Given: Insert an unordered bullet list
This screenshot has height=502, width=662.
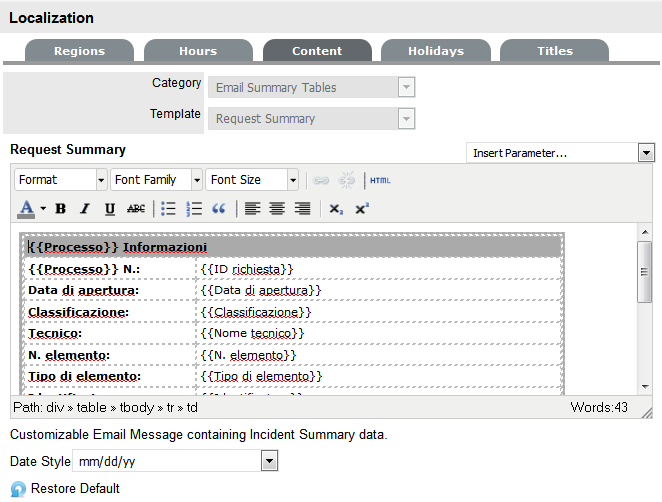Looking at the screenshot, I should point(168,209).
